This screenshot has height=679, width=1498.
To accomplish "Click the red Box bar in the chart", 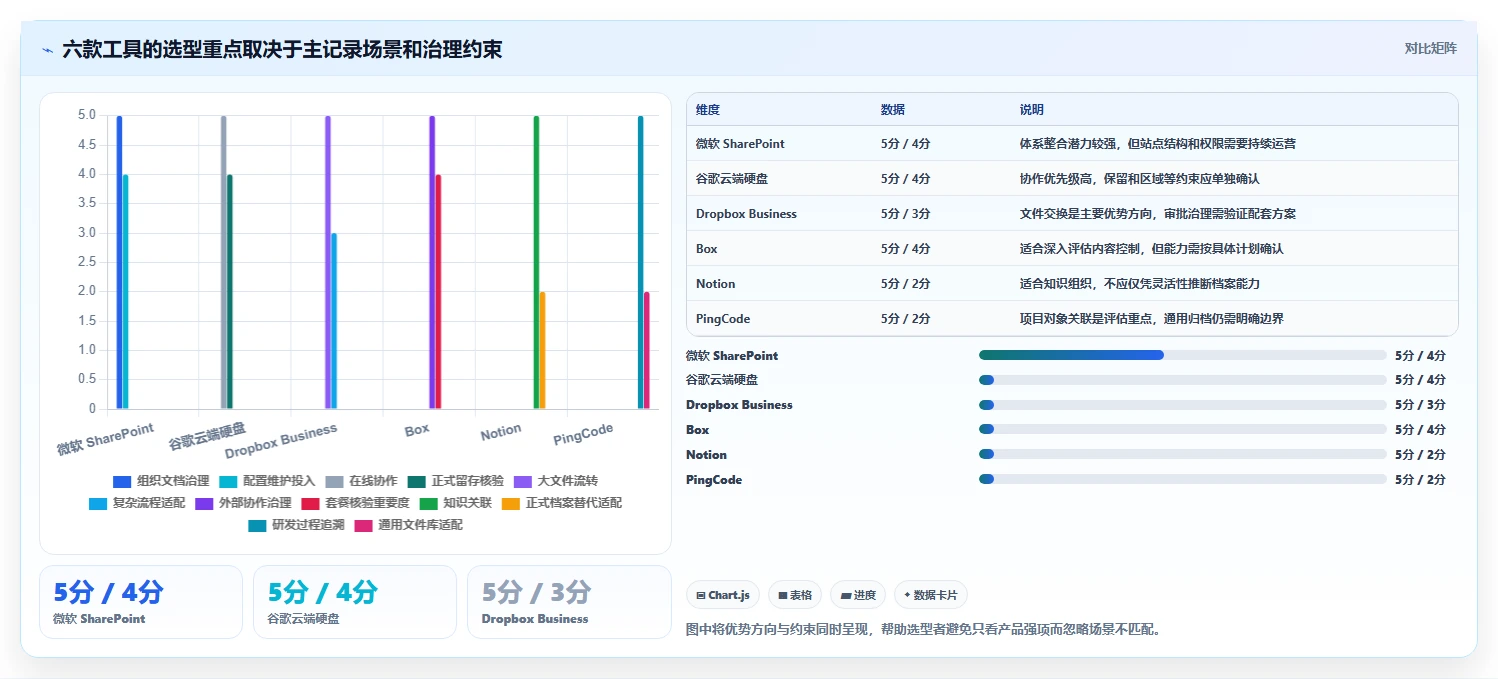I will (438, 292).
